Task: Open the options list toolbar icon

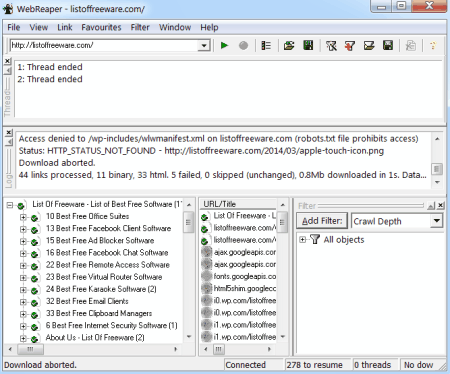Action: click(x=266, y=45)
